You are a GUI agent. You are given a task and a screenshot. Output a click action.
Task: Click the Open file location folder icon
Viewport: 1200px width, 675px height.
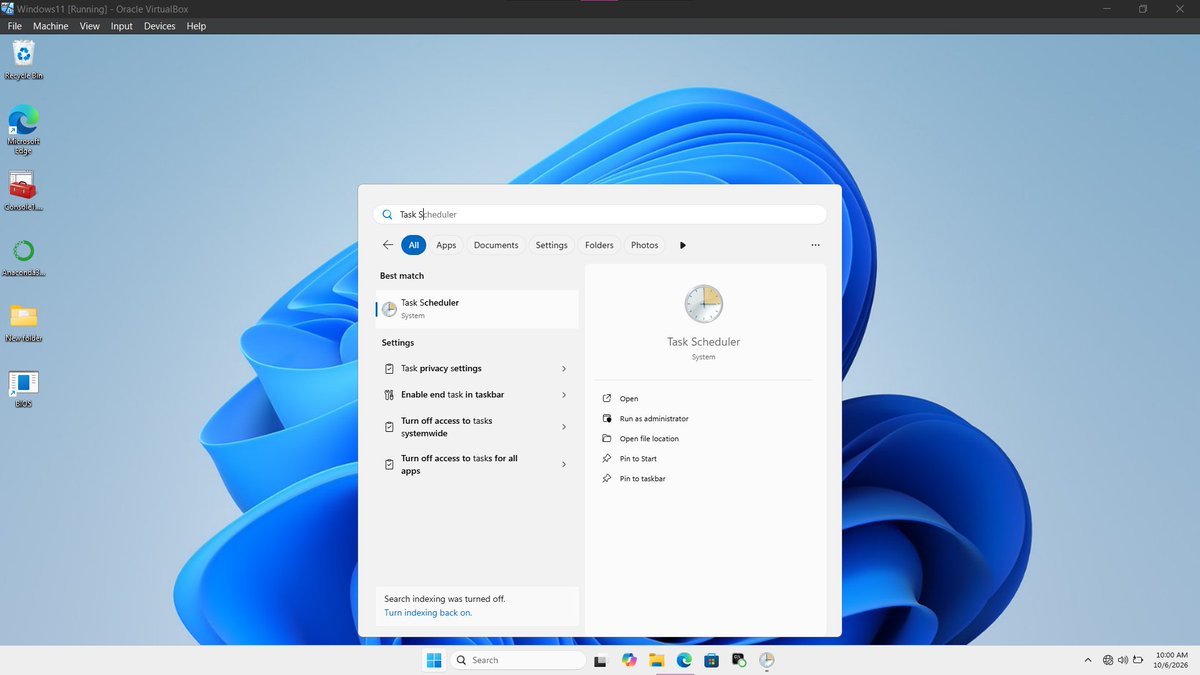click(x=607, y=439)
